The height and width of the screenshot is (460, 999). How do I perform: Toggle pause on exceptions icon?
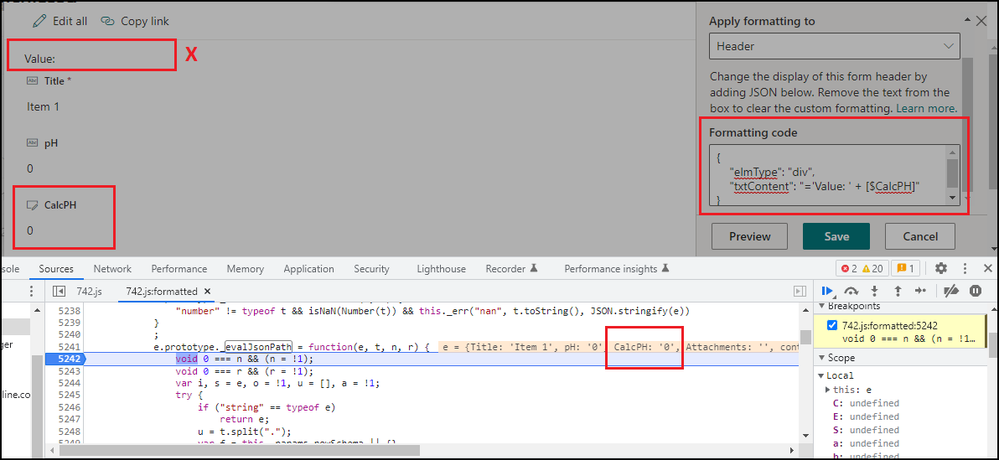click(x=975, y=291)
